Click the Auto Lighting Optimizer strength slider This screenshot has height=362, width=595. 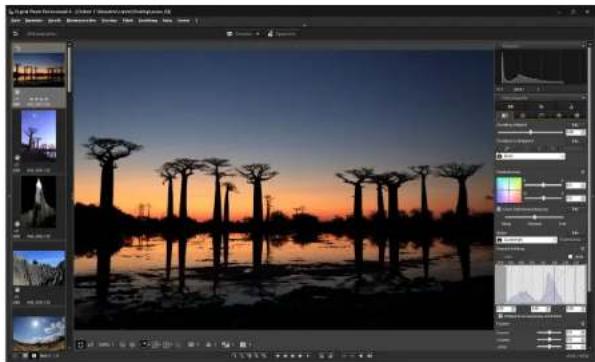pyautogui.click(x=534, y=217)
